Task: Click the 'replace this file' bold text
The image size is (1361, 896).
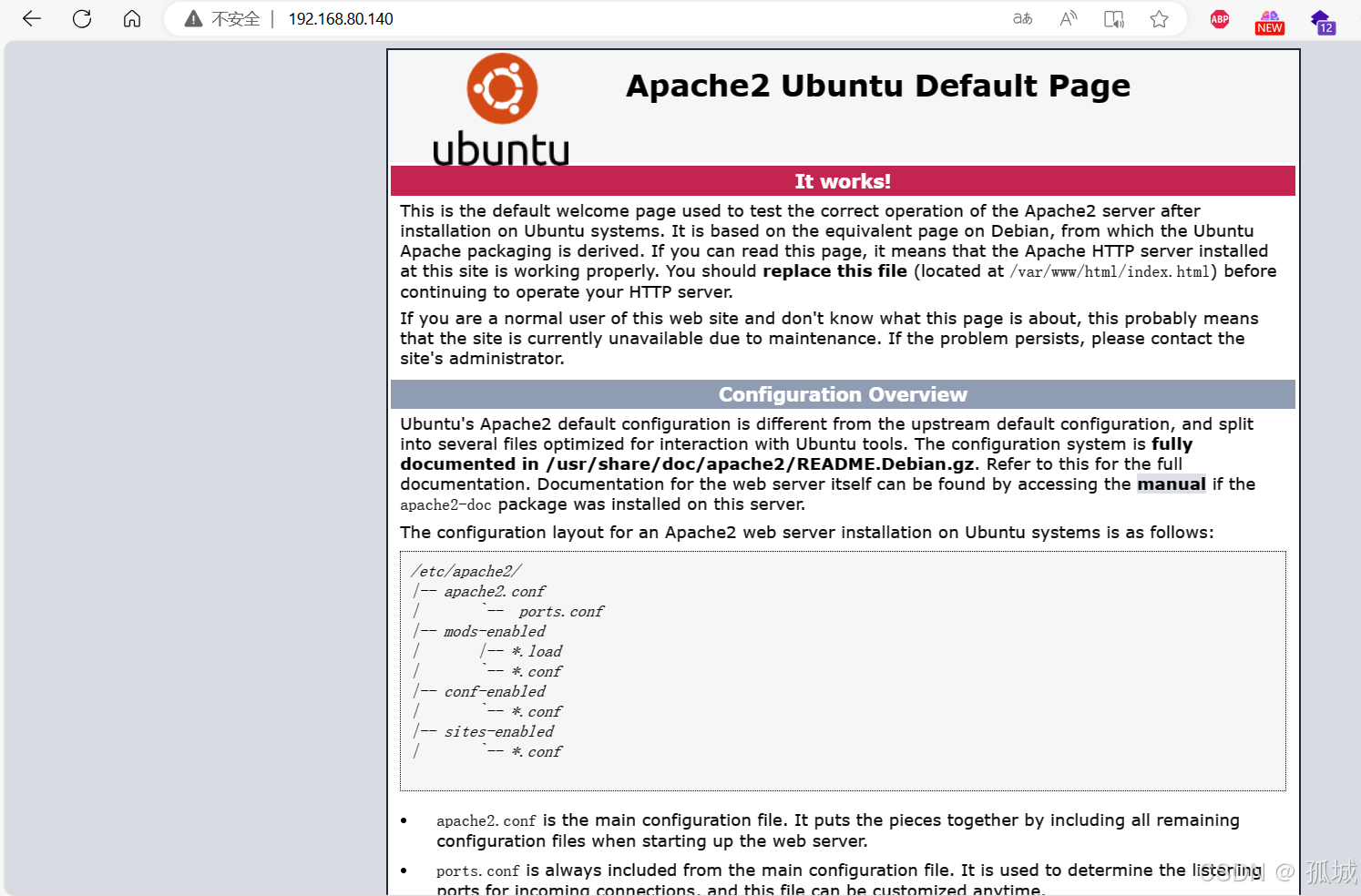Action: 834,271
